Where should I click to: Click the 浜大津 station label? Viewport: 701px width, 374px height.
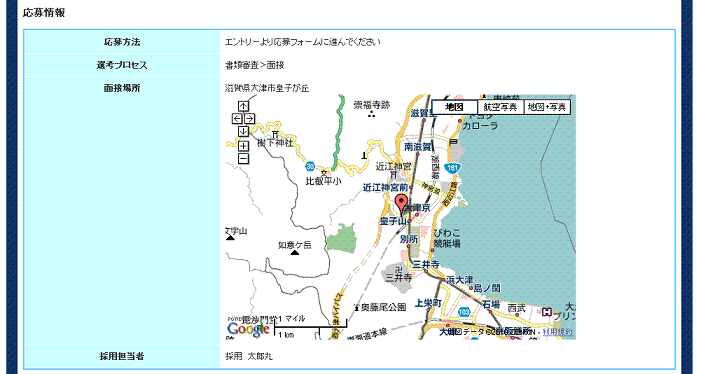pos(460,280)
